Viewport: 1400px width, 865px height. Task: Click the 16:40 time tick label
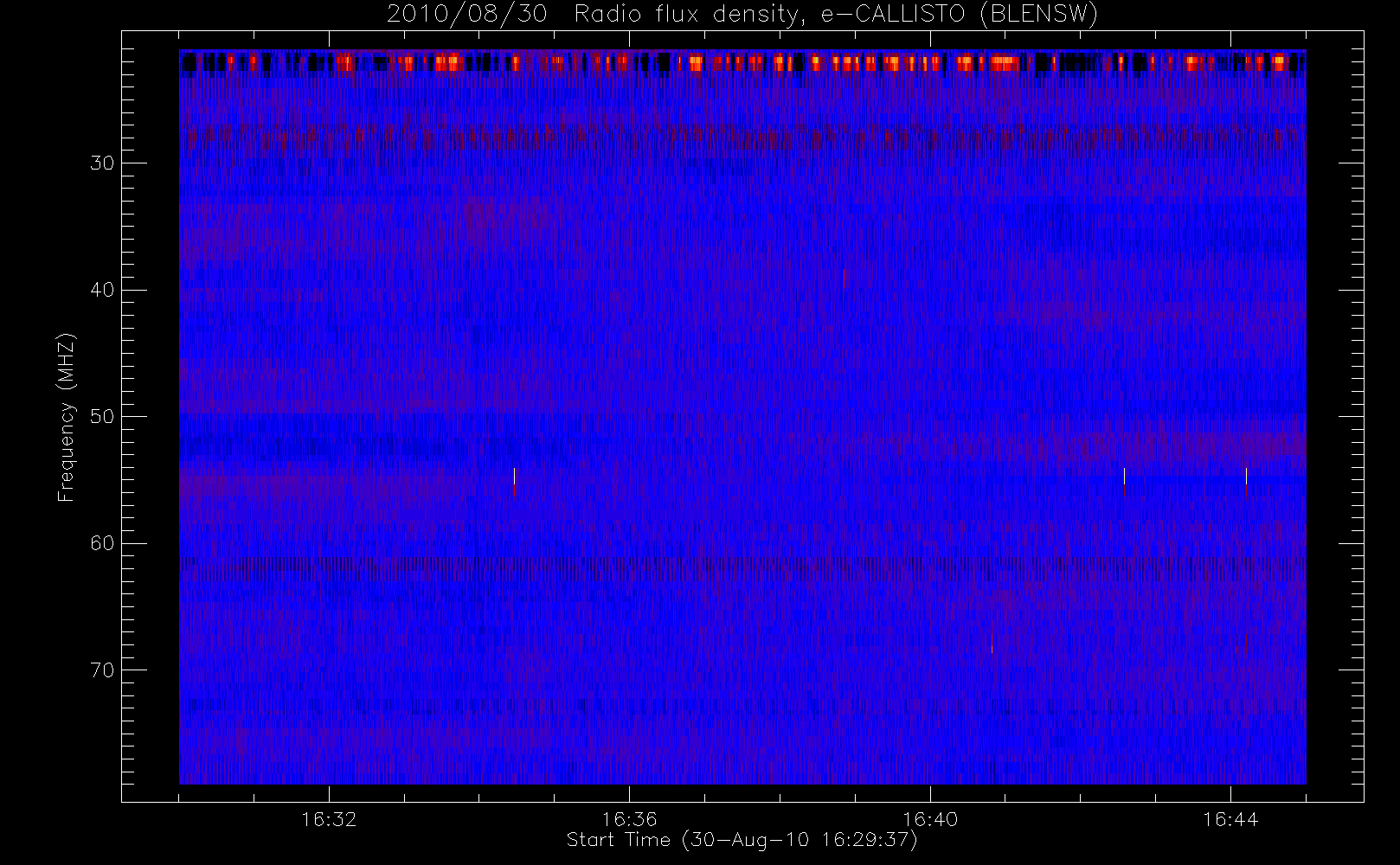pyautogui.click(x=930, y=819)
